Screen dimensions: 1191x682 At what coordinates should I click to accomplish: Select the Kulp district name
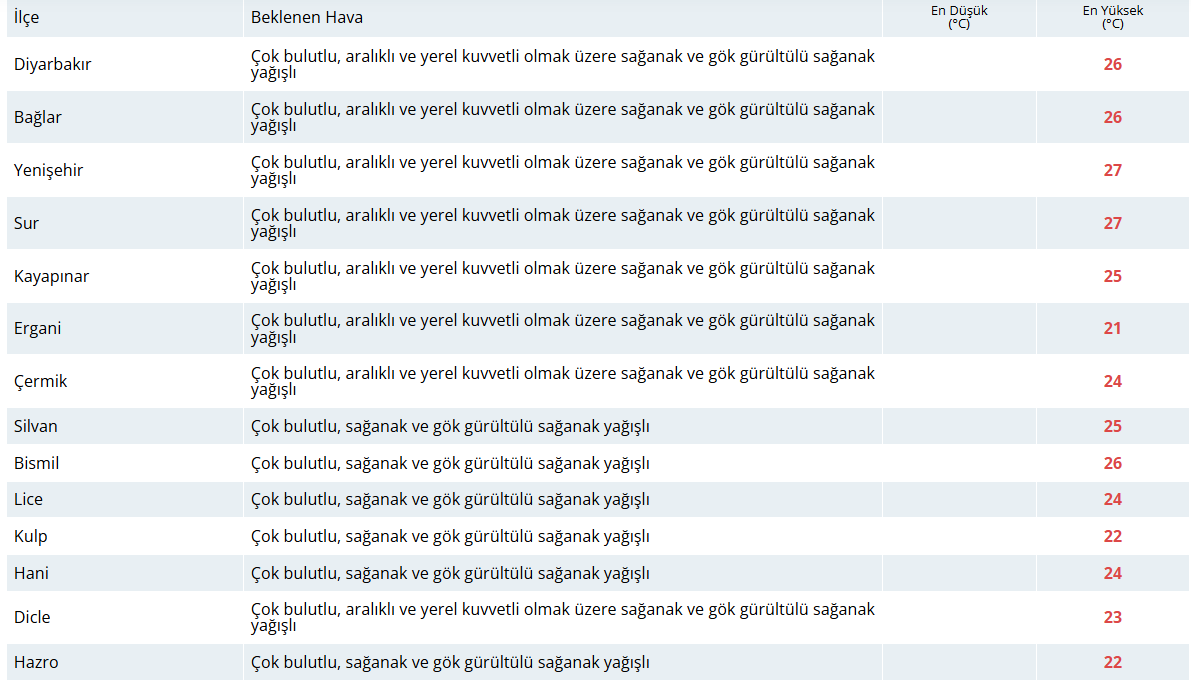(x=30, y=536)
